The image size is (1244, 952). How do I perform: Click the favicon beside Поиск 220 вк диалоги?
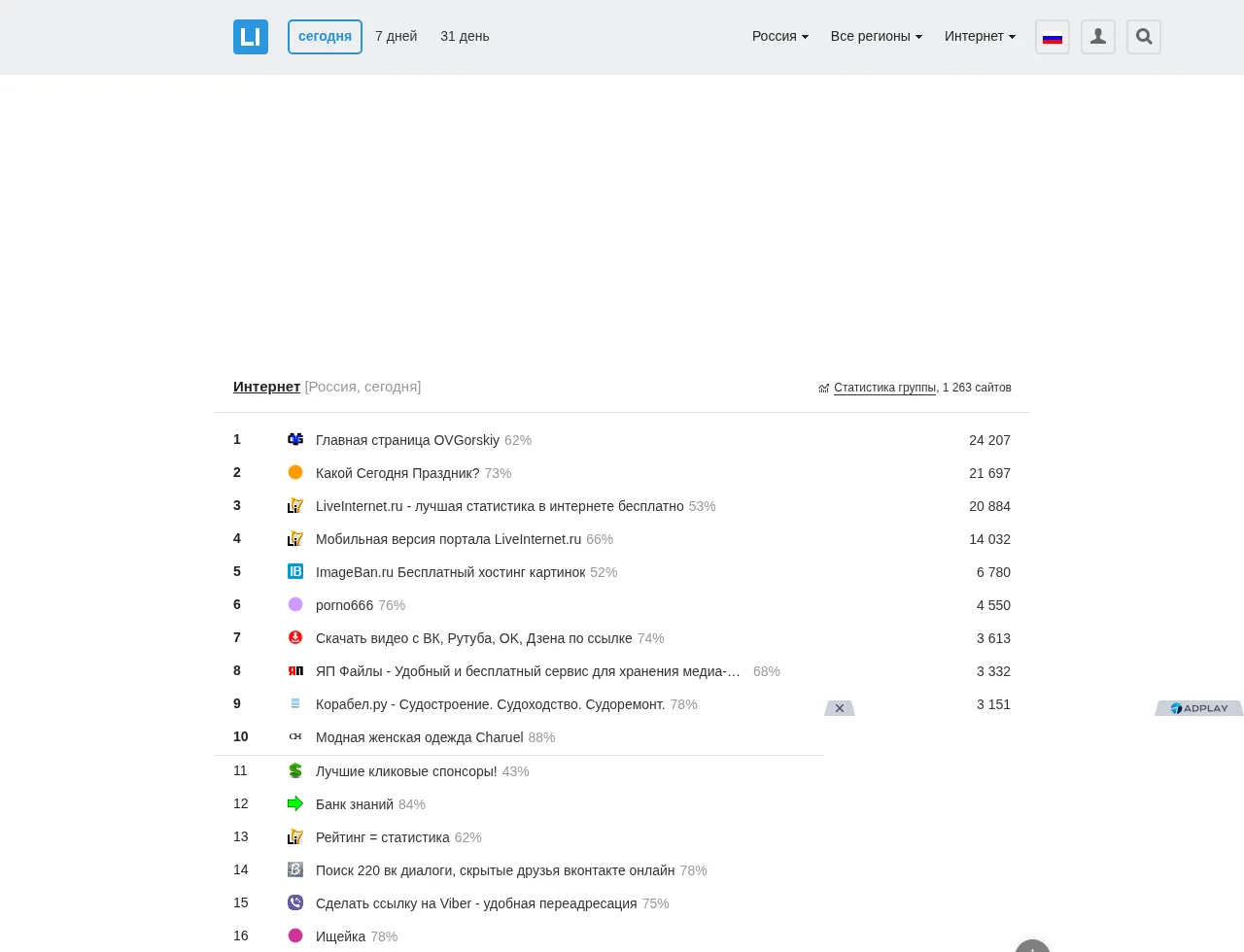(x=295, y=869)
